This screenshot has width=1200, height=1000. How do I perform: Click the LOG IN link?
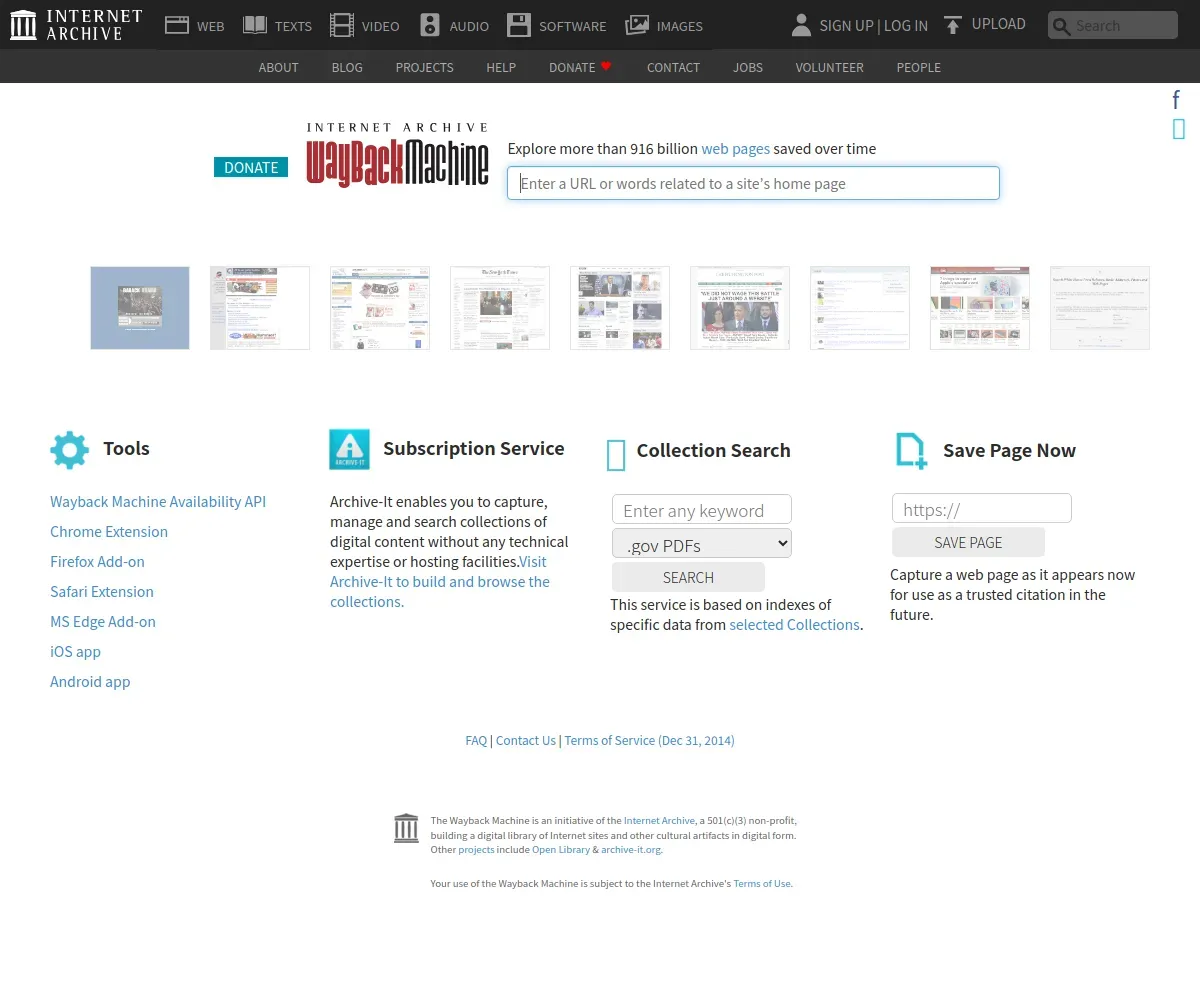tap(906, 26)
